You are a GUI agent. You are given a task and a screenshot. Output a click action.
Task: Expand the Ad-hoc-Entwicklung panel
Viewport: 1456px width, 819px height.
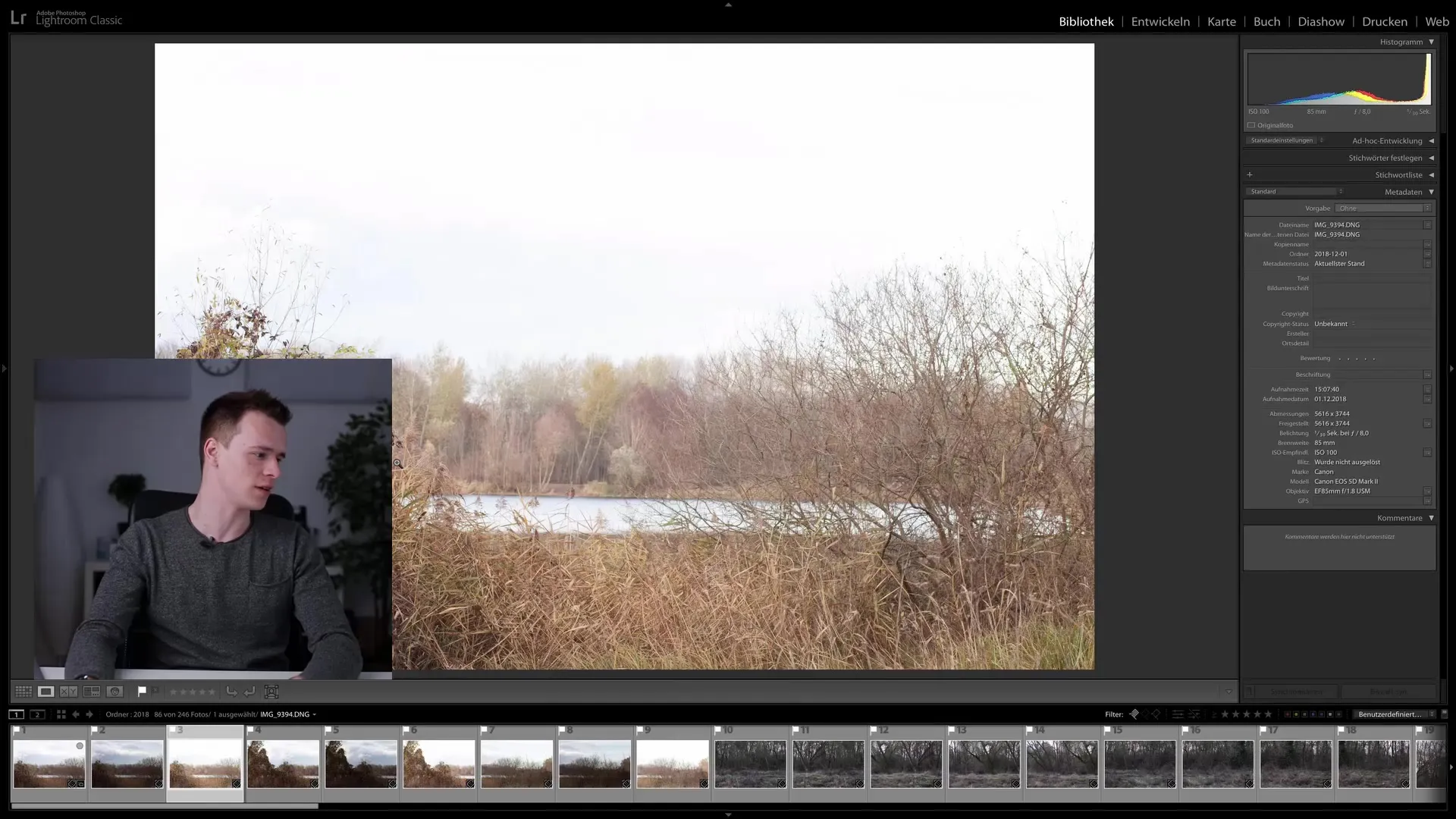(x=1432, y=141)
